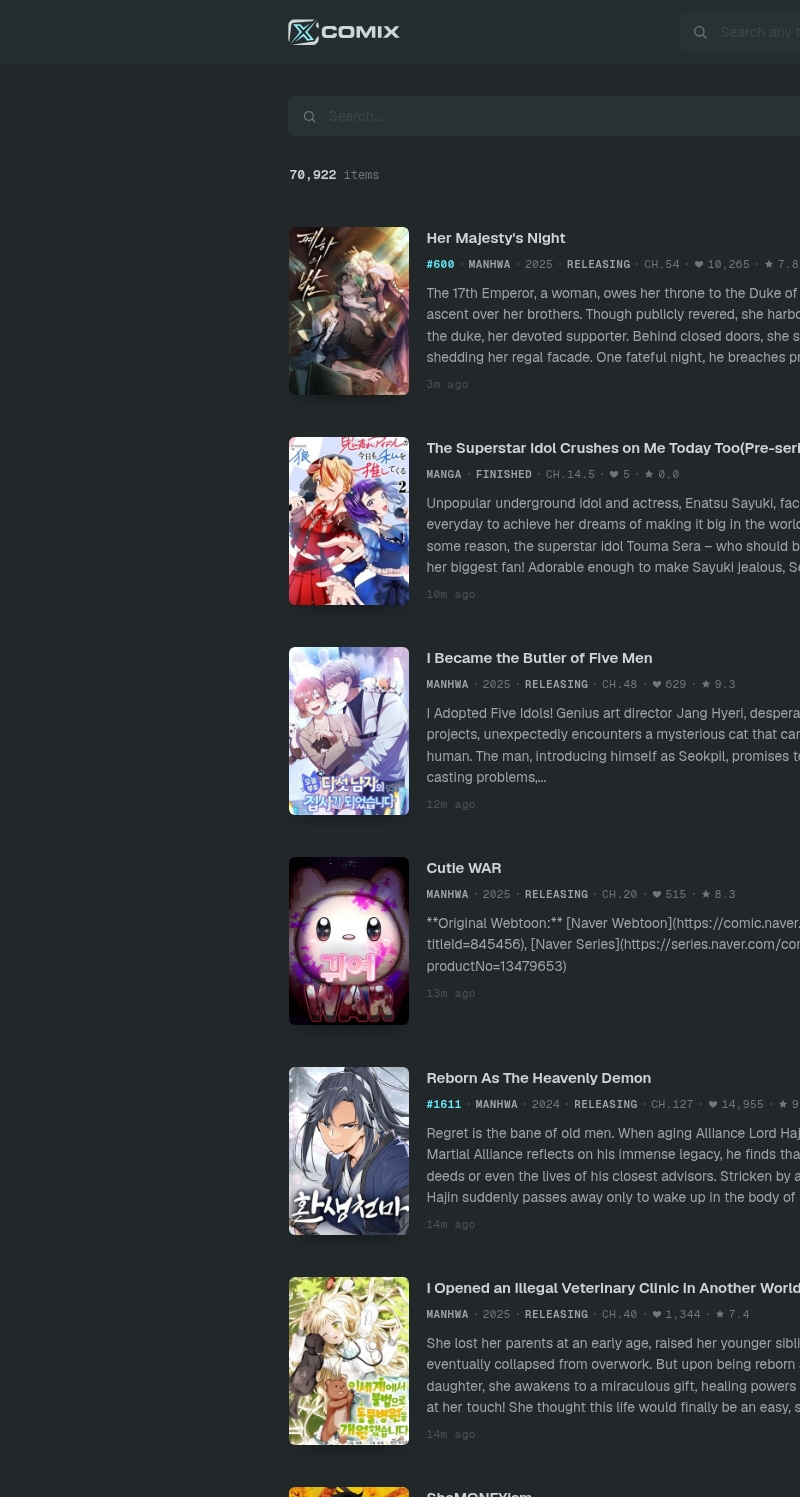Click star icon on Illegal Veterinary Clinic entry
This screenshot has height=1497, width=800.
point(720,1315)
